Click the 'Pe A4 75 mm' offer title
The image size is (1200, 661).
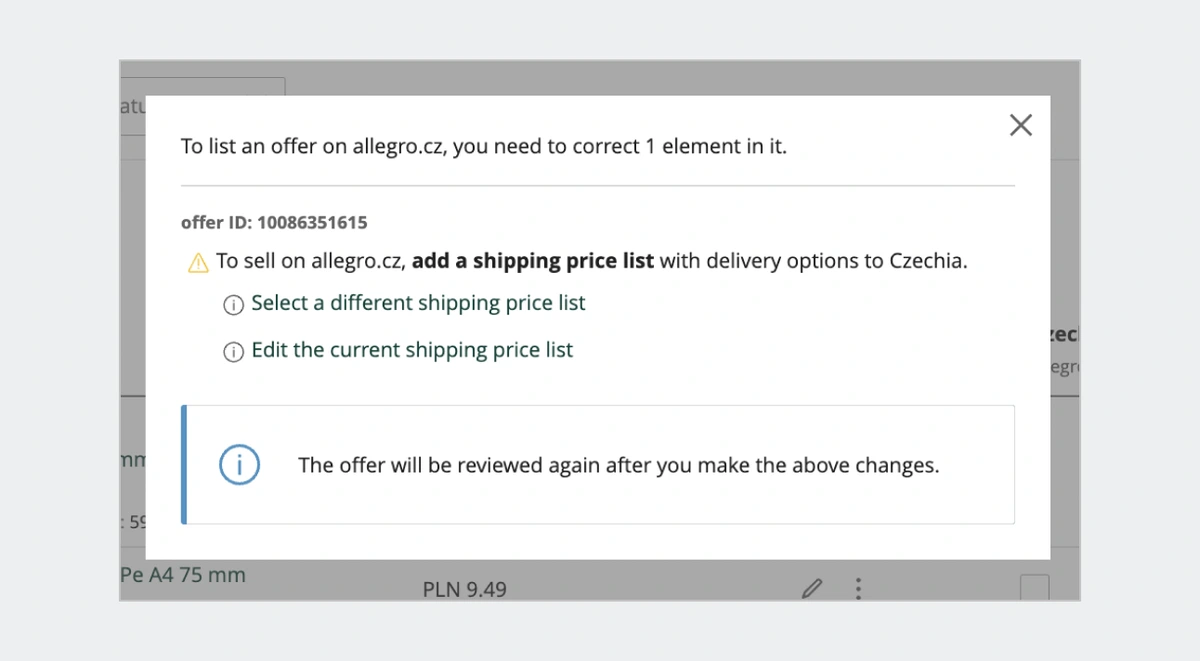(183, 575)
